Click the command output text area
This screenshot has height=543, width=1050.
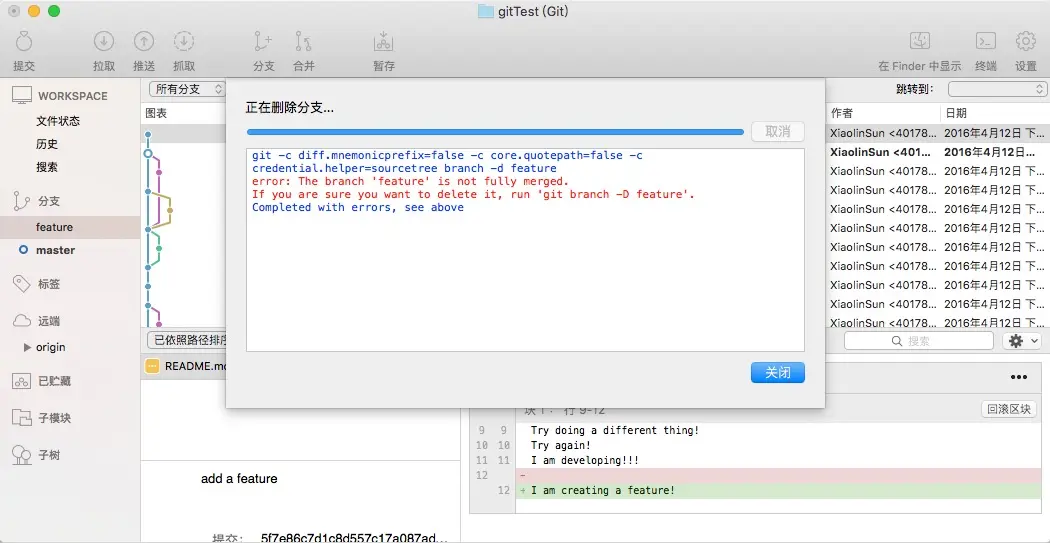tap(525, 250)
